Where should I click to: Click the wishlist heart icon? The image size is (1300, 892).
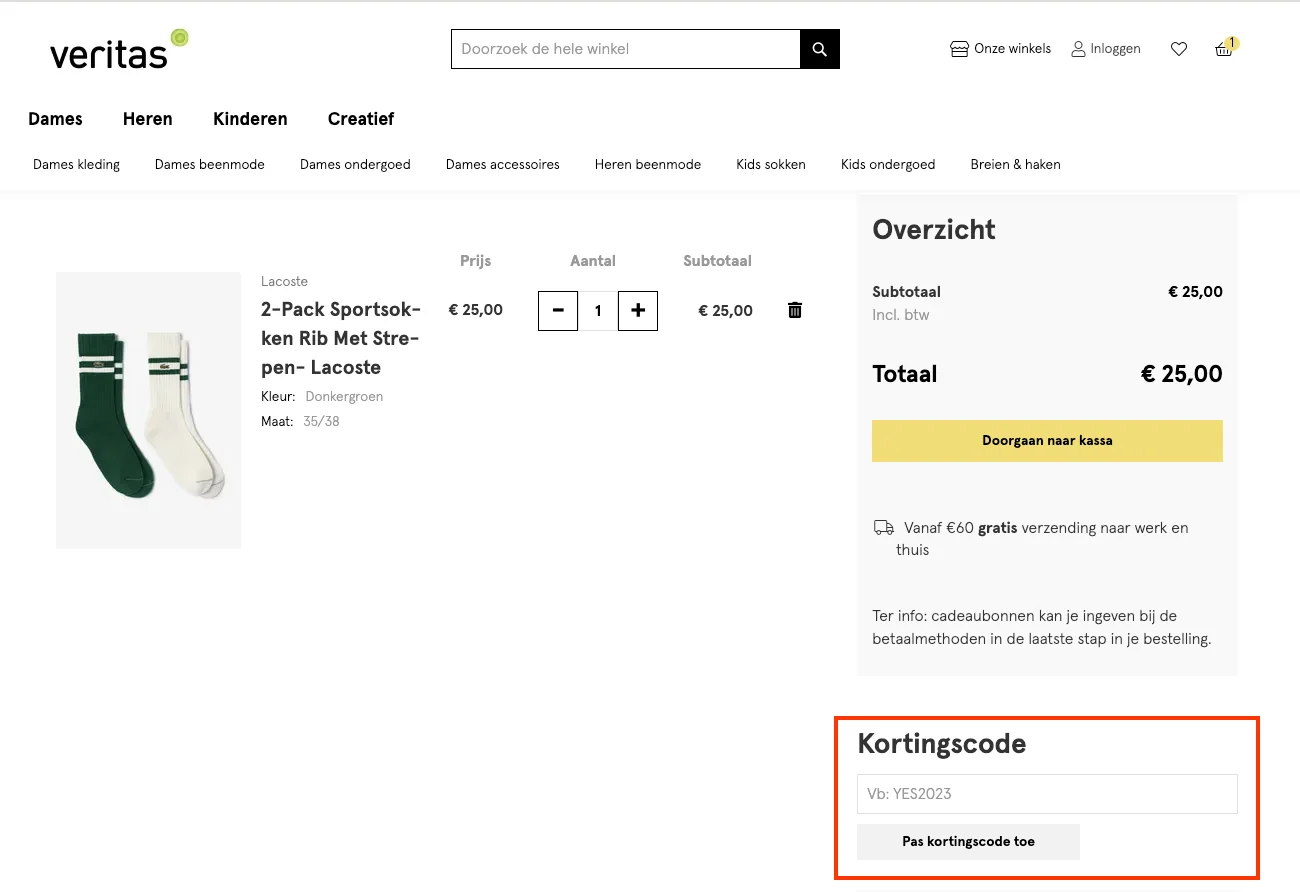pos(1179,48)
